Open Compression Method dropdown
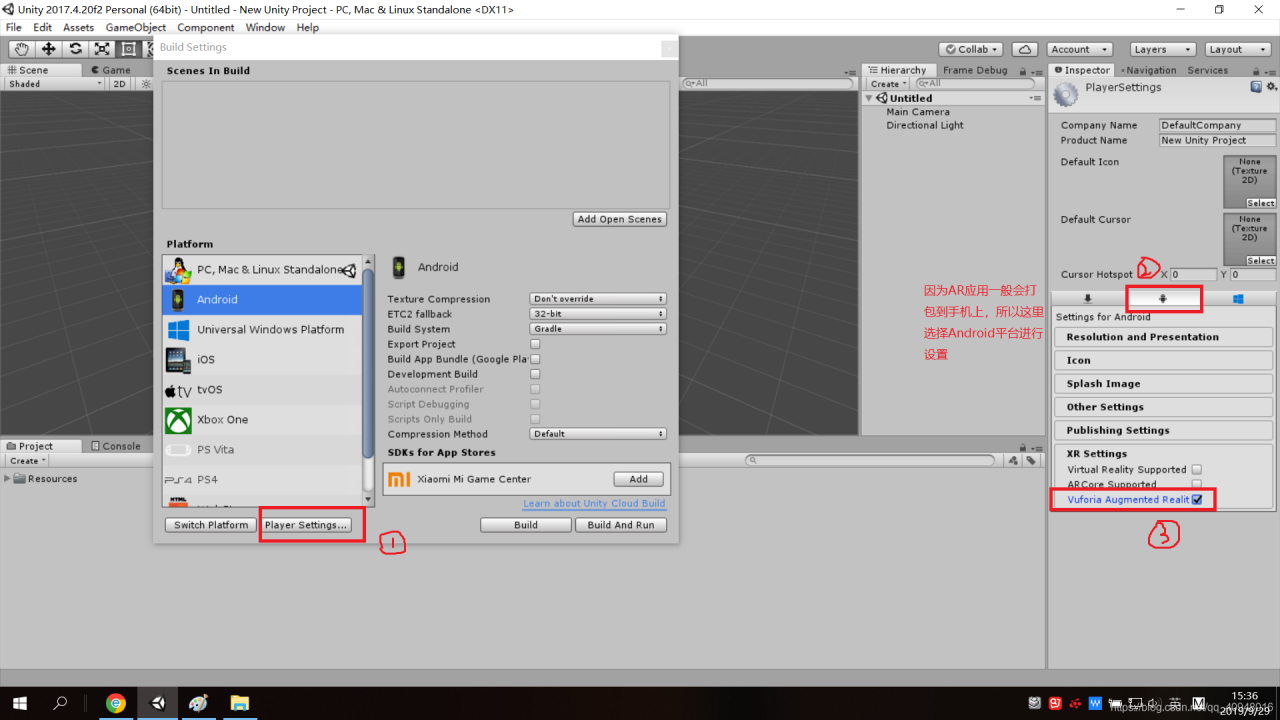The width and height of the screenshot is (1280, 720). point(598,434)
